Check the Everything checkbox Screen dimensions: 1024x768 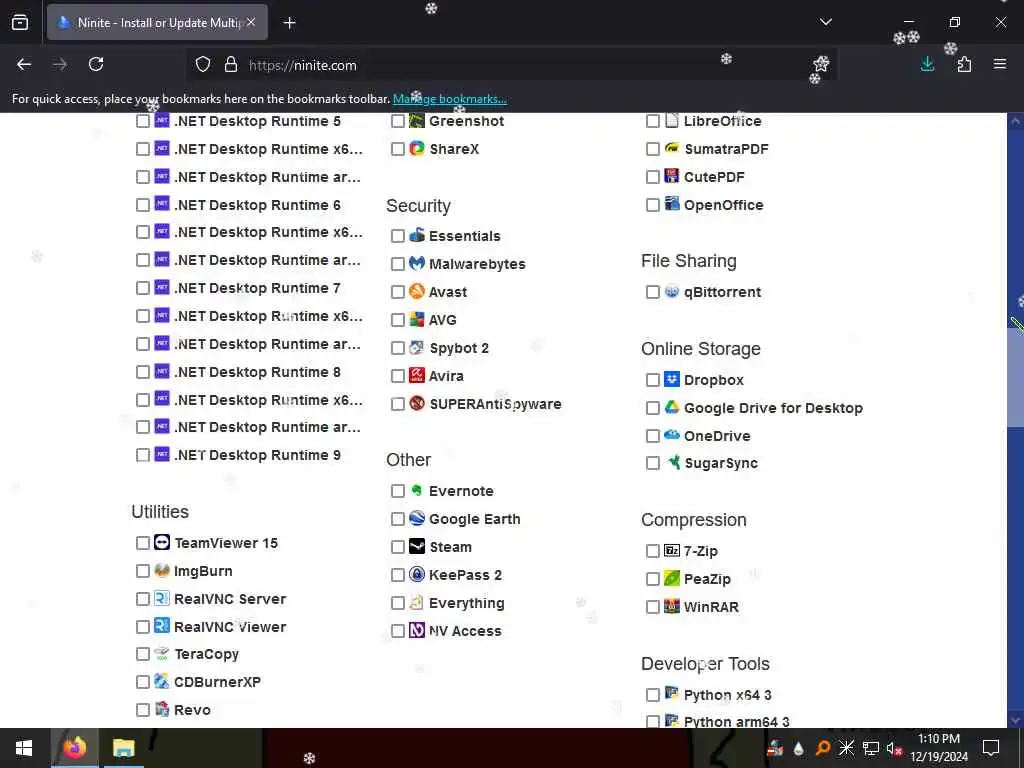(398, 603)
